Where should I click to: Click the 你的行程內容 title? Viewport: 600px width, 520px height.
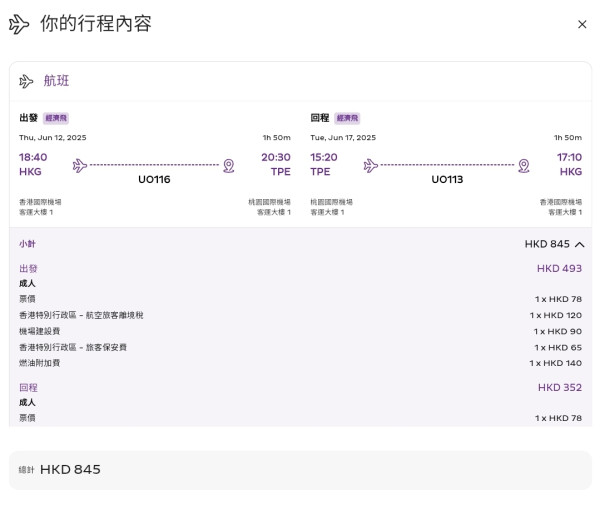[x=96, y=23]
